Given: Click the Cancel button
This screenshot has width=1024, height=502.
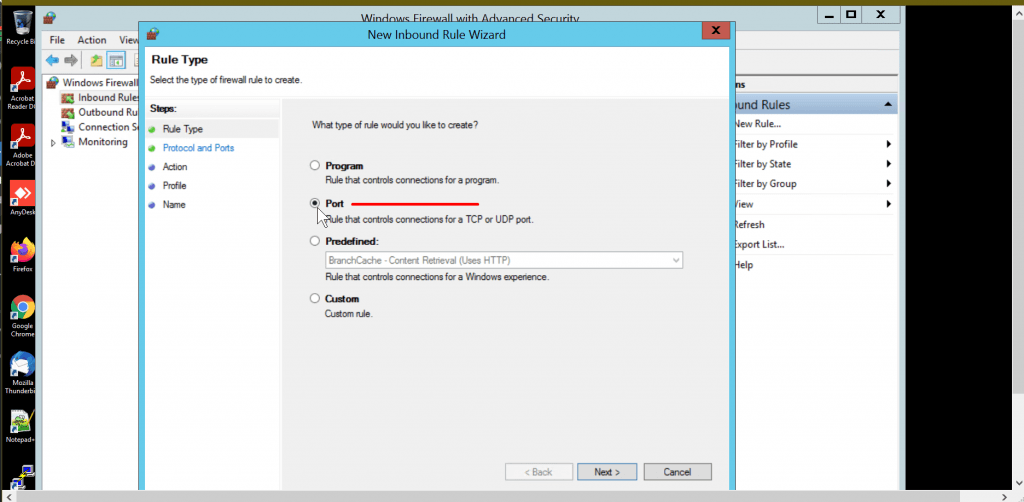Looking at the screenshot, I should (x=677, y=472).
